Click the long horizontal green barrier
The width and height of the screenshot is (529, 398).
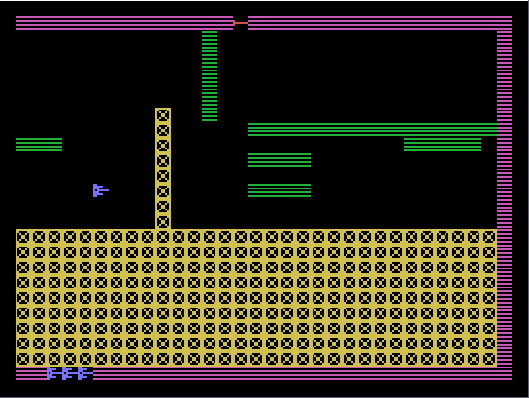click(x=372, y=130)
